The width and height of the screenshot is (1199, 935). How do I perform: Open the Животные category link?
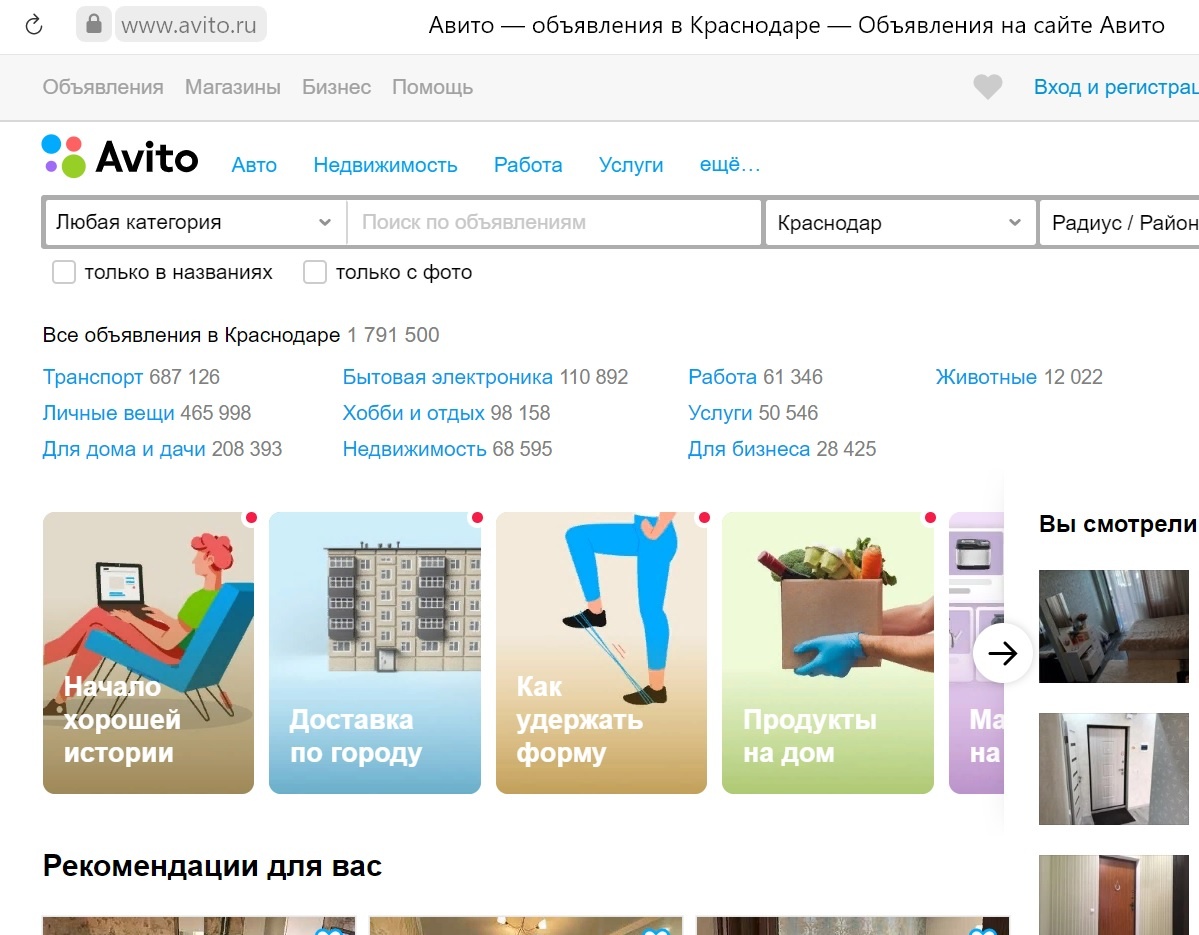(x=986, y=377)
